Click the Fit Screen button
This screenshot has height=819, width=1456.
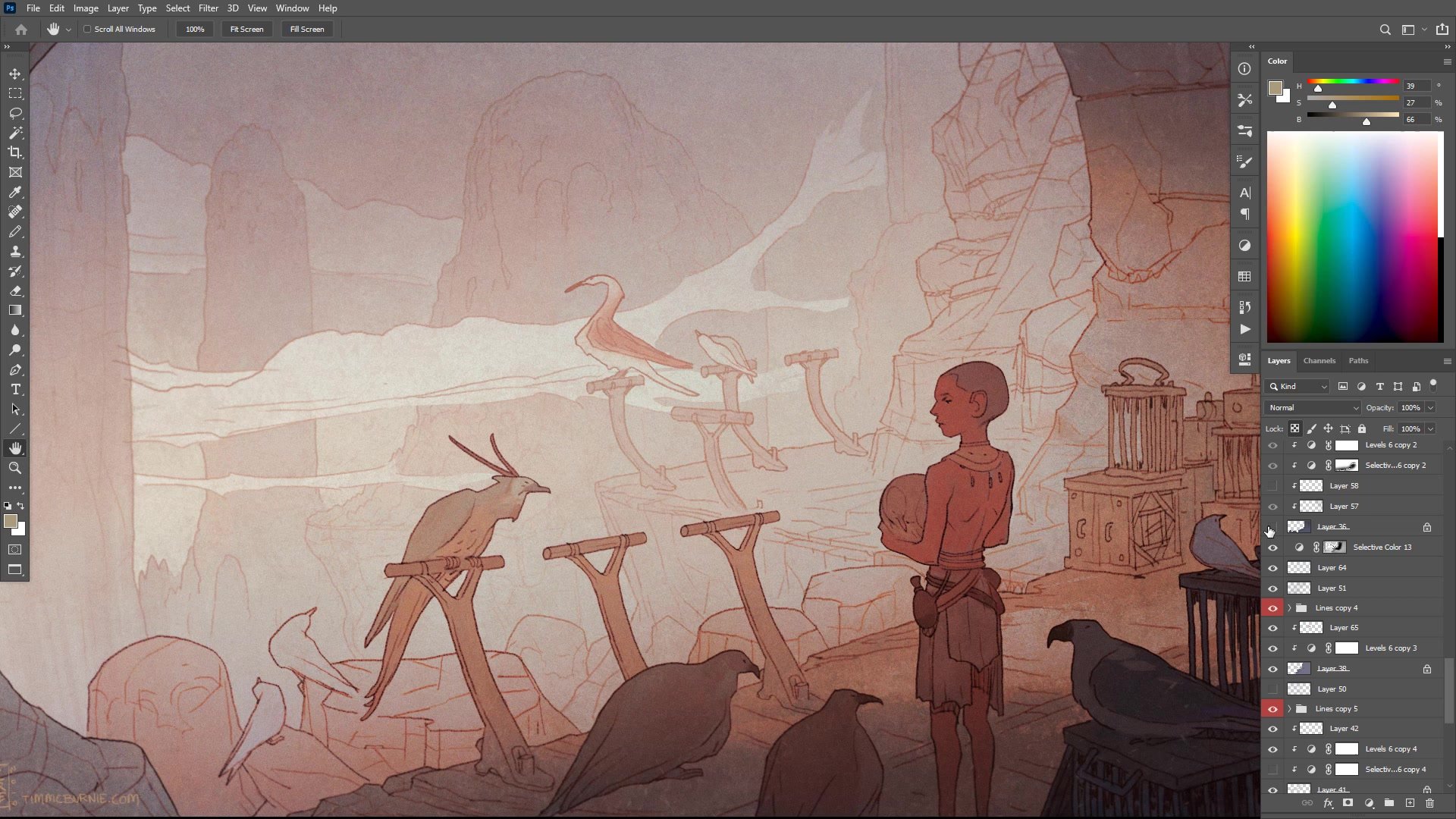(246, 29)
